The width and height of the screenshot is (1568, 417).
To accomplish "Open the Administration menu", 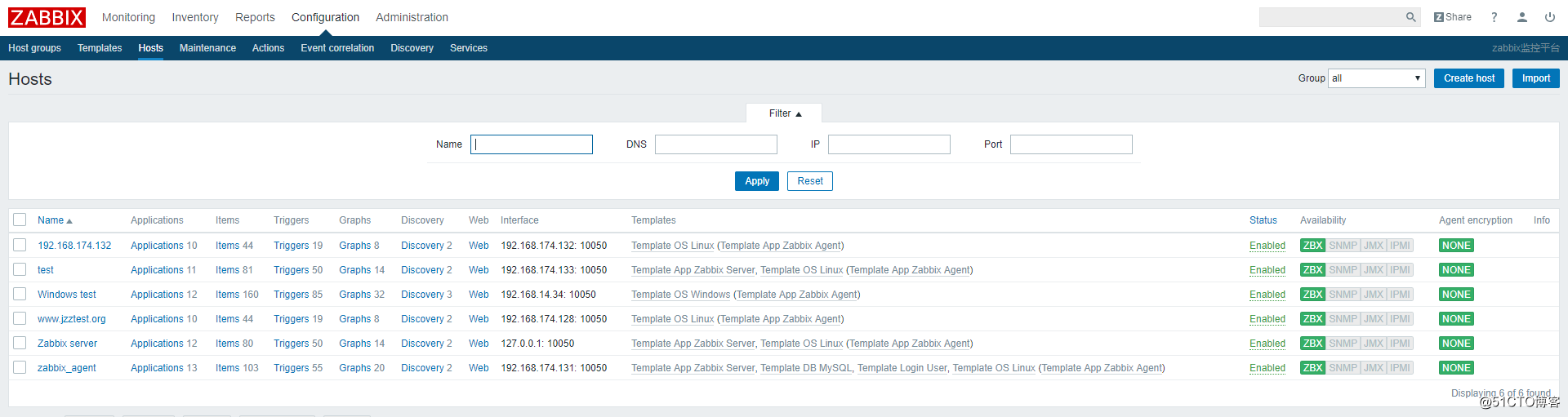I will pos(412,17).
